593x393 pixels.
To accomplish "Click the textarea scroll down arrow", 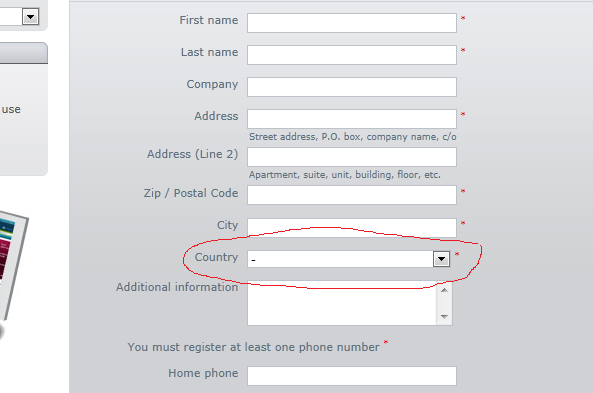I will tap(444, 316).
